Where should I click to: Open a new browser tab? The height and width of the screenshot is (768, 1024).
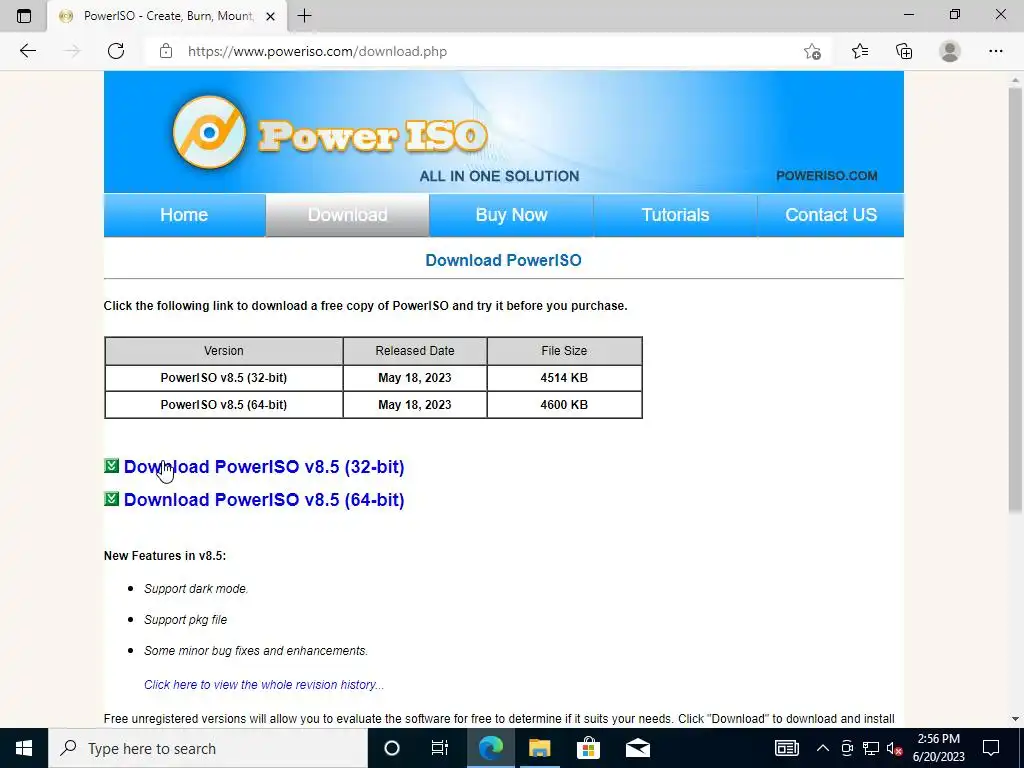304,16
